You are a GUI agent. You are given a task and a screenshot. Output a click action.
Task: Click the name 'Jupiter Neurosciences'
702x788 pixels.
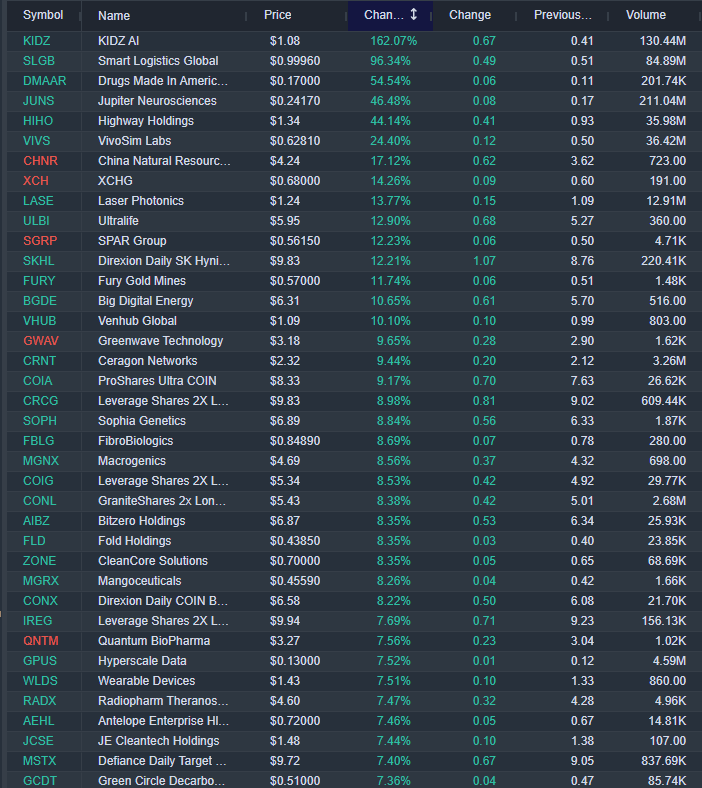coord(157,101)
